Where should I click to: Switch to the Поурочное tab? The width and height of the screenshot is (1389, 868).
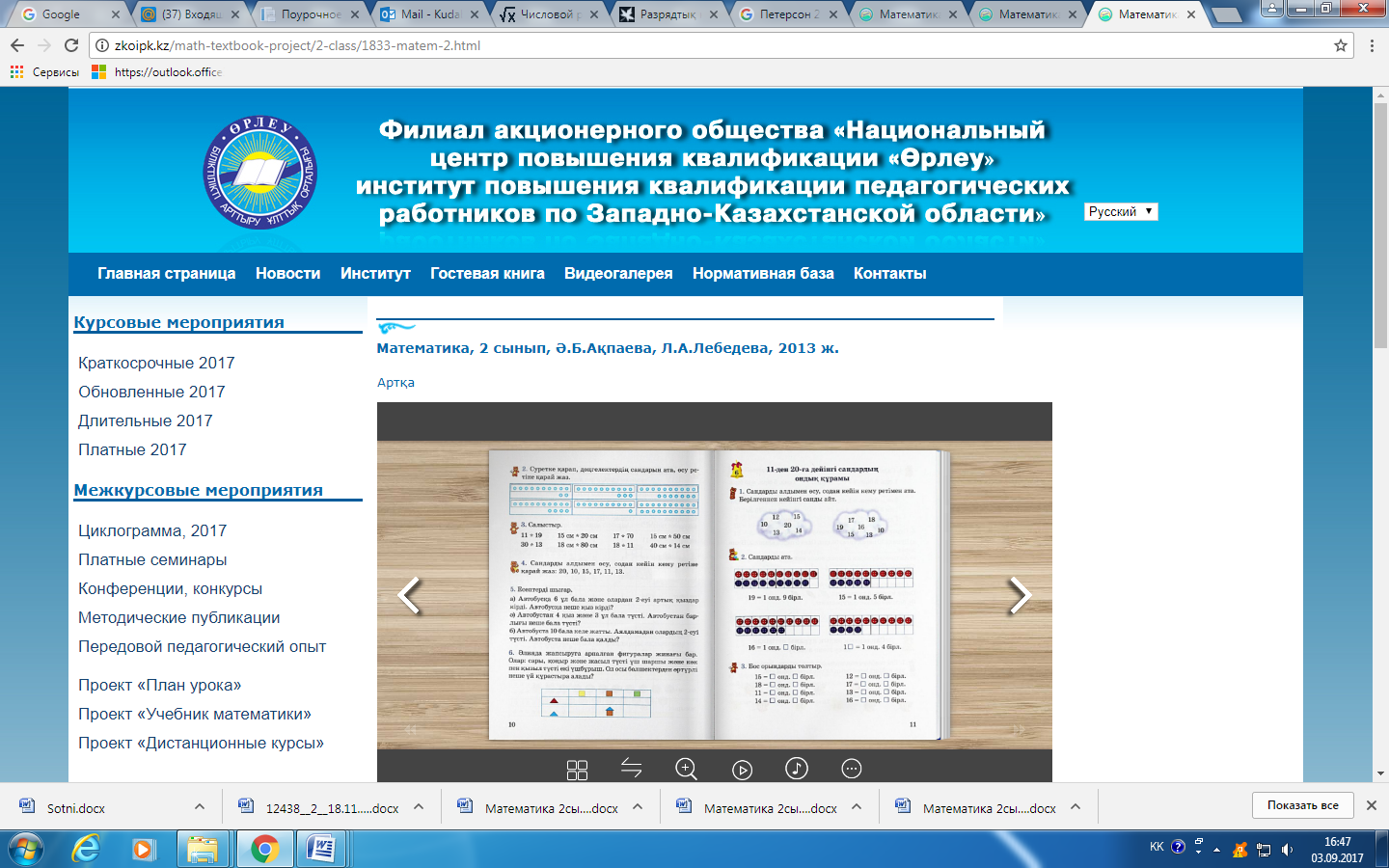310,14
